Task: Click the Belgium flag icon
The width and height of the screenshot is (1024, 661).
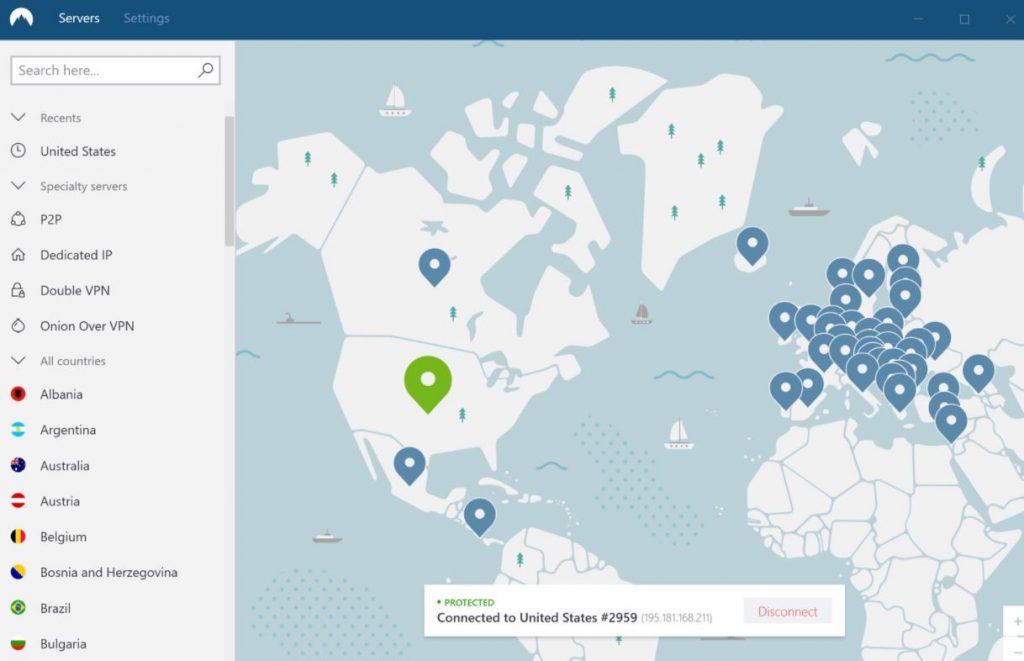Action: [x=18, y=536]
